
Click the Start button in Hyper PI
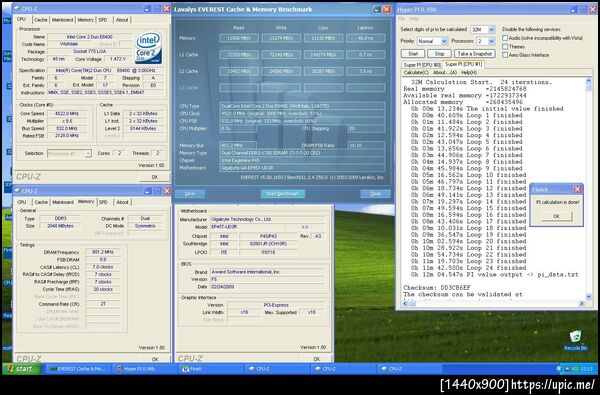click(x=413, y=54)
